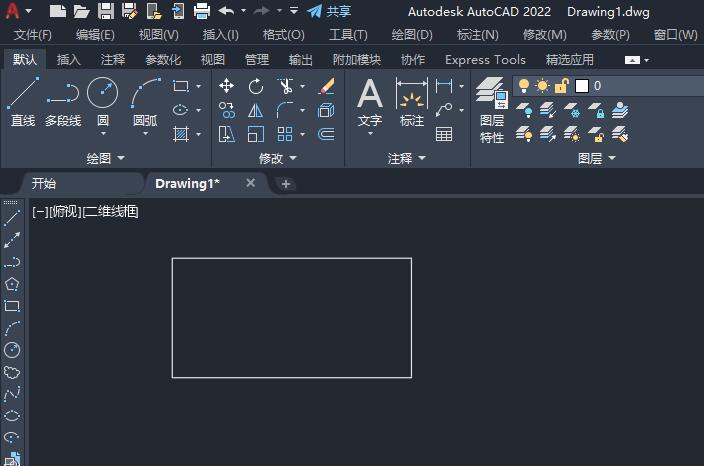Viewport: 704px width, 466px height.
Task: Open the 格式(O) menu
Action: pos(283,35)
